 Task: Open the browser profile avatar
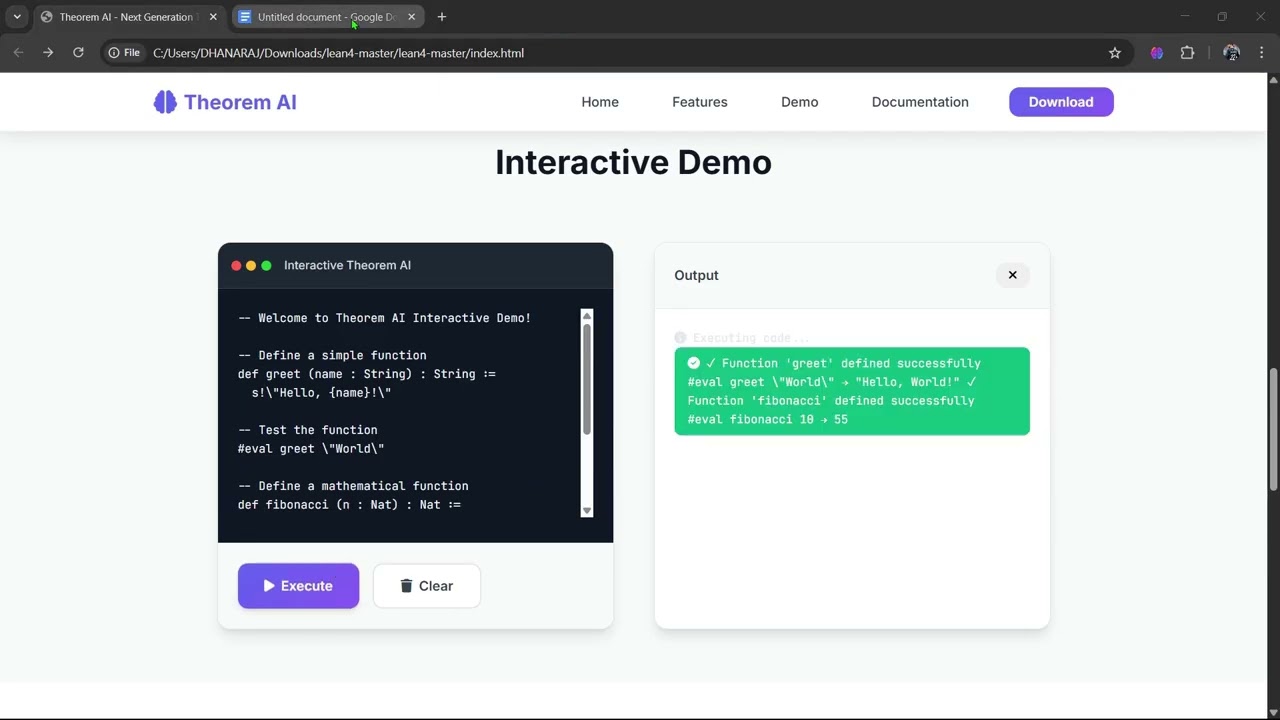(x=1232, y=53)
